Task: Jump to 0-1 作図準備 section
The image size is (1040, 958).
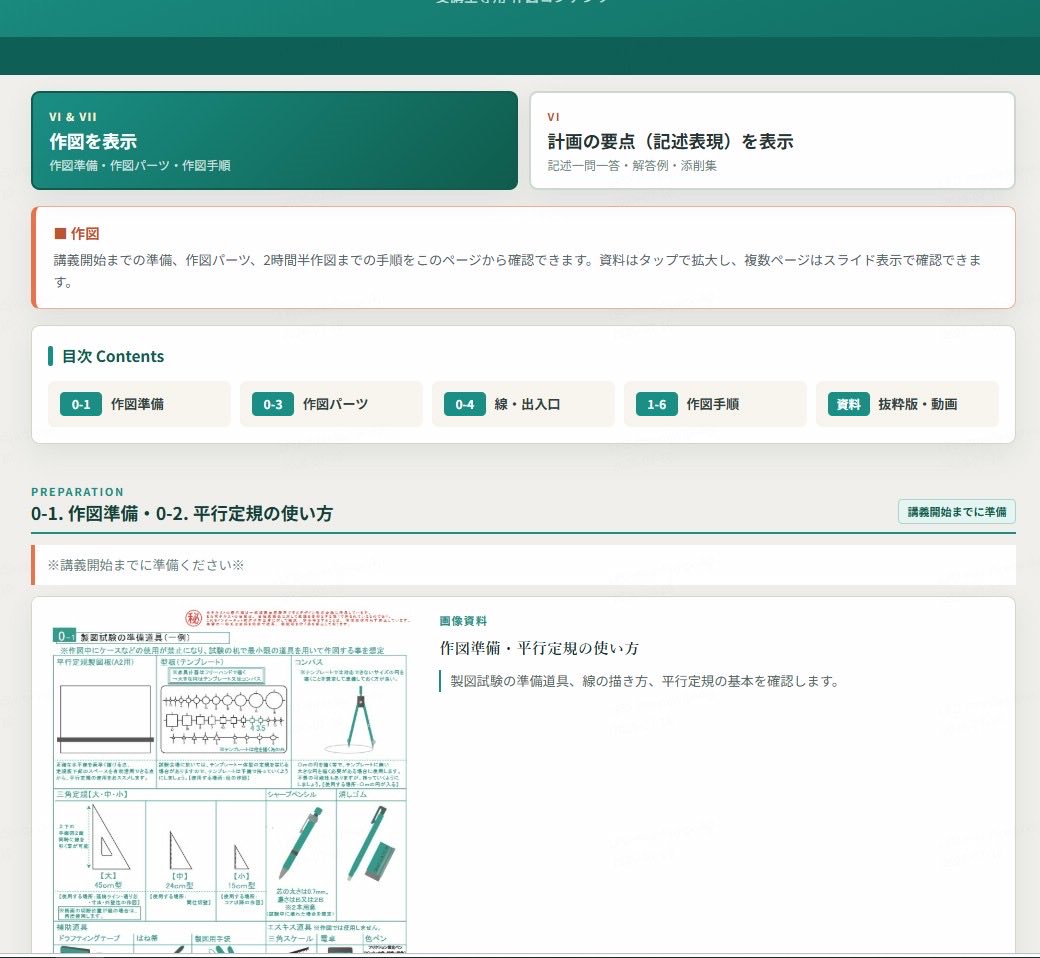Action: [x=139, y=404]
